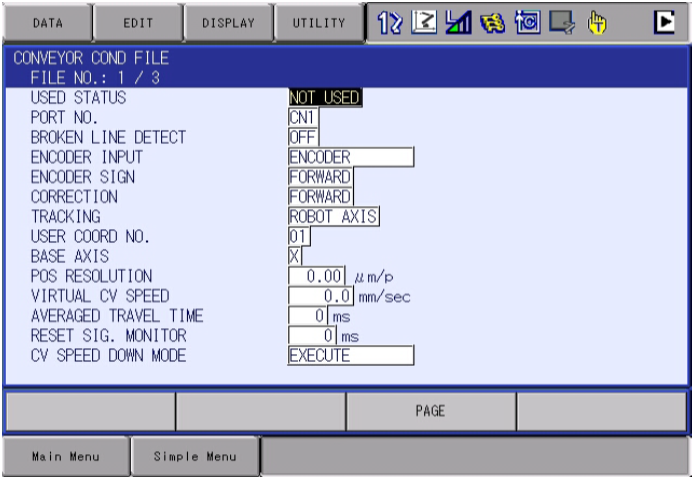692x477 pixels.
Task: Open the ENCODER INPUT selection box
Action: 350,157
